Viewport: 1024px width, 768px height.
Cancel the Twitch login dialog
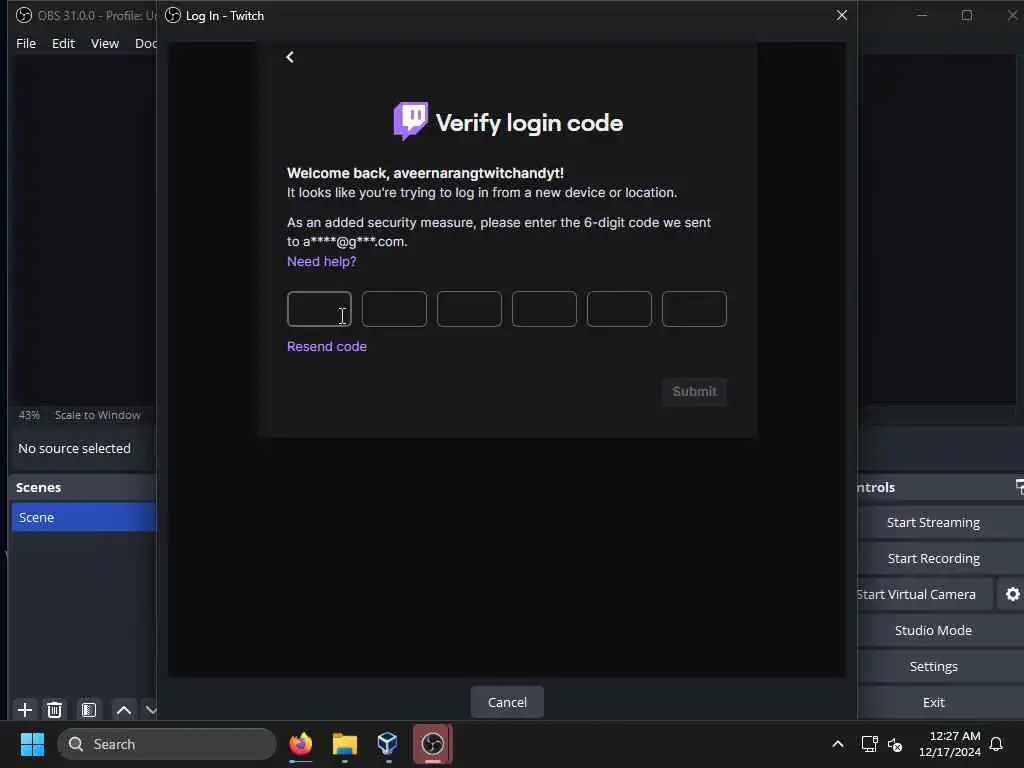pos(507,702)
